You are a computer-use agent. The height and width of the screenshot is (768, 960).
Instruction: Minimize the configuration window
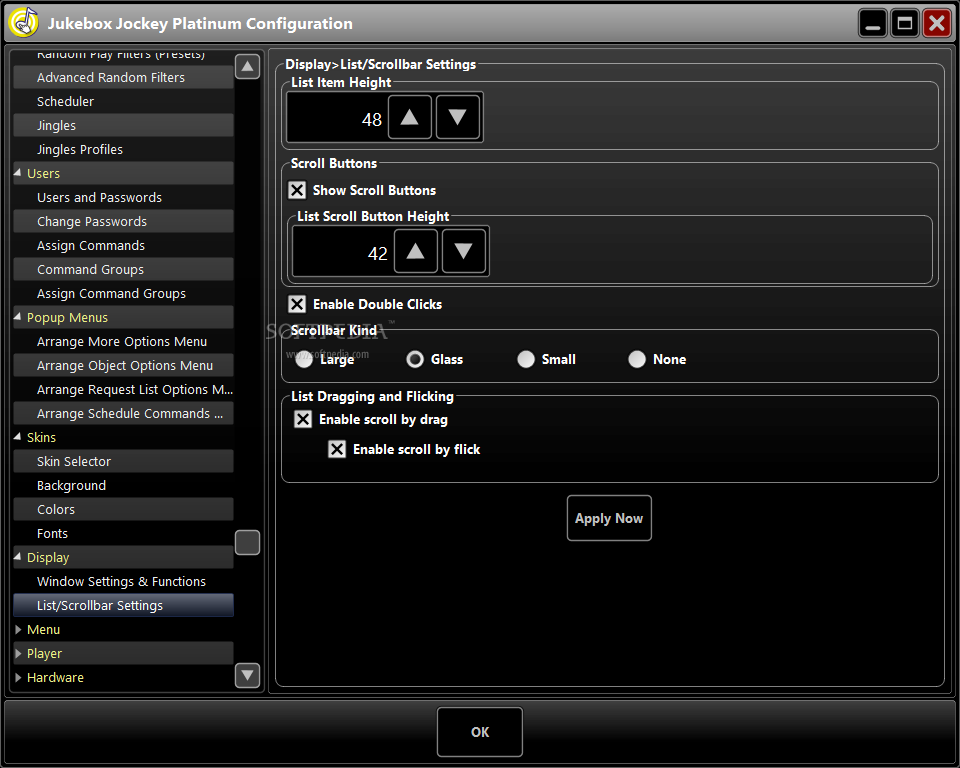(872, 23)
